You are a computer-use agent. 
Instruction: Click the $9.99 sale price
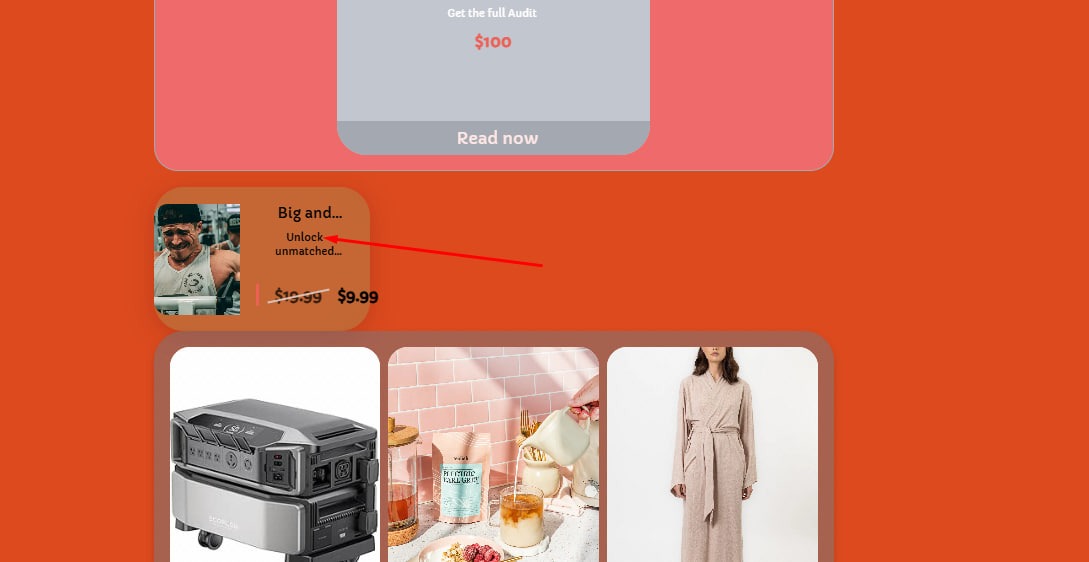(x=358, y=297)
